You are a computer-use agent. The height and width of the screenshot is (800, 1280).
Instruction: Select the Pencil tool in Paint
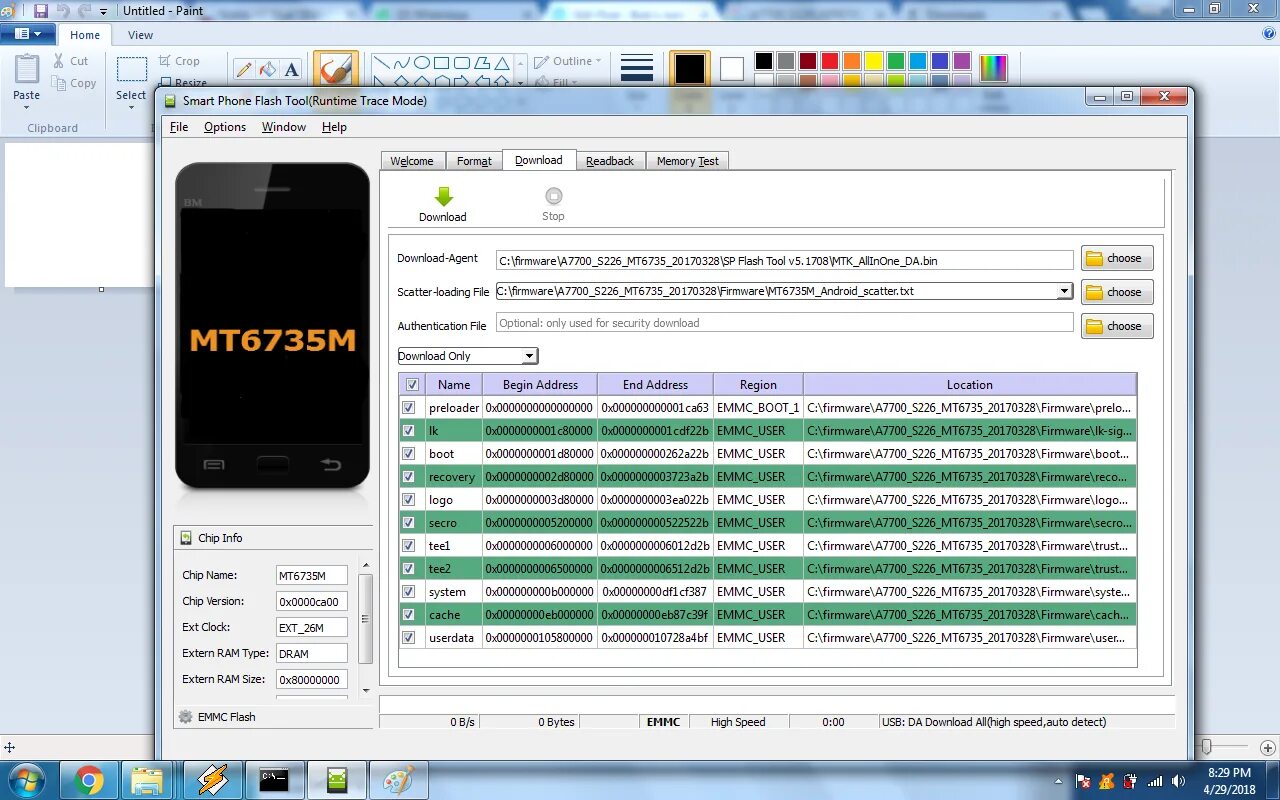coord(243,69)
